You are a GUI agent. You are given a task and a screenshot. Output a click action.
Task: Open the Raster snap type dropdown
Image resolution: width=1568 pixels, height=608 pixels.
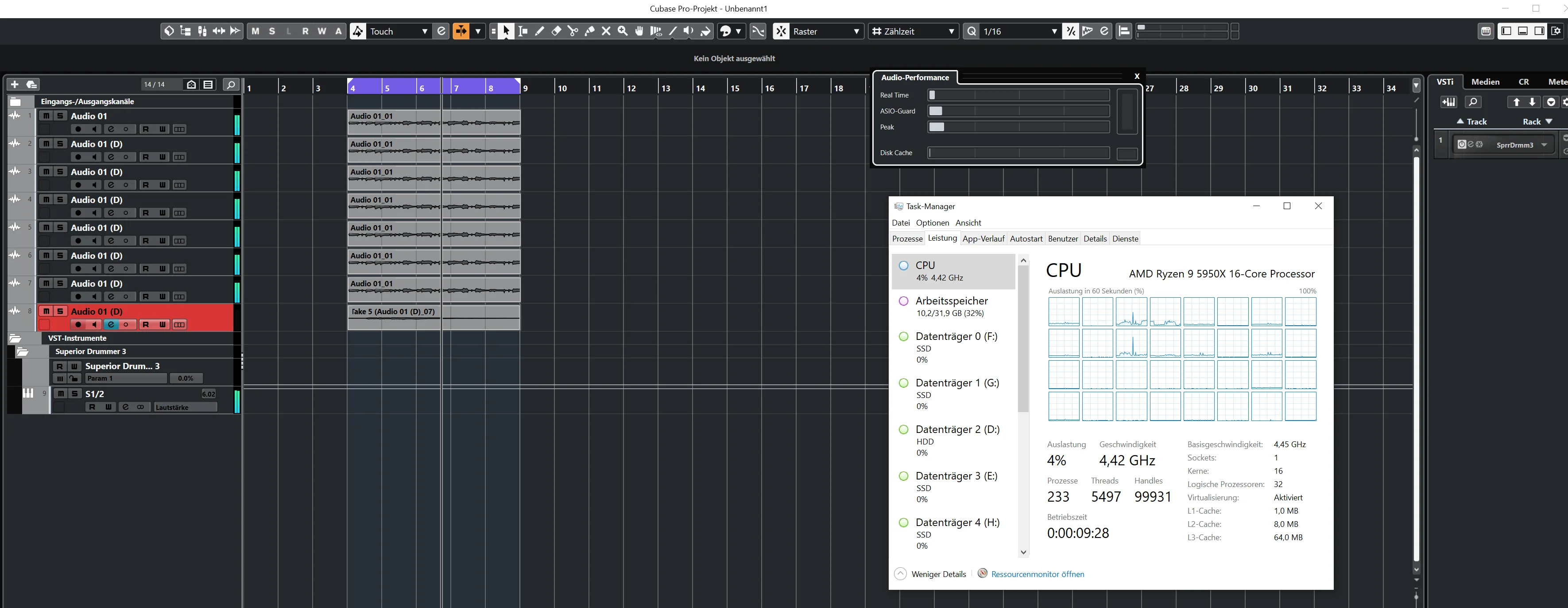click(x=827, y=31)
